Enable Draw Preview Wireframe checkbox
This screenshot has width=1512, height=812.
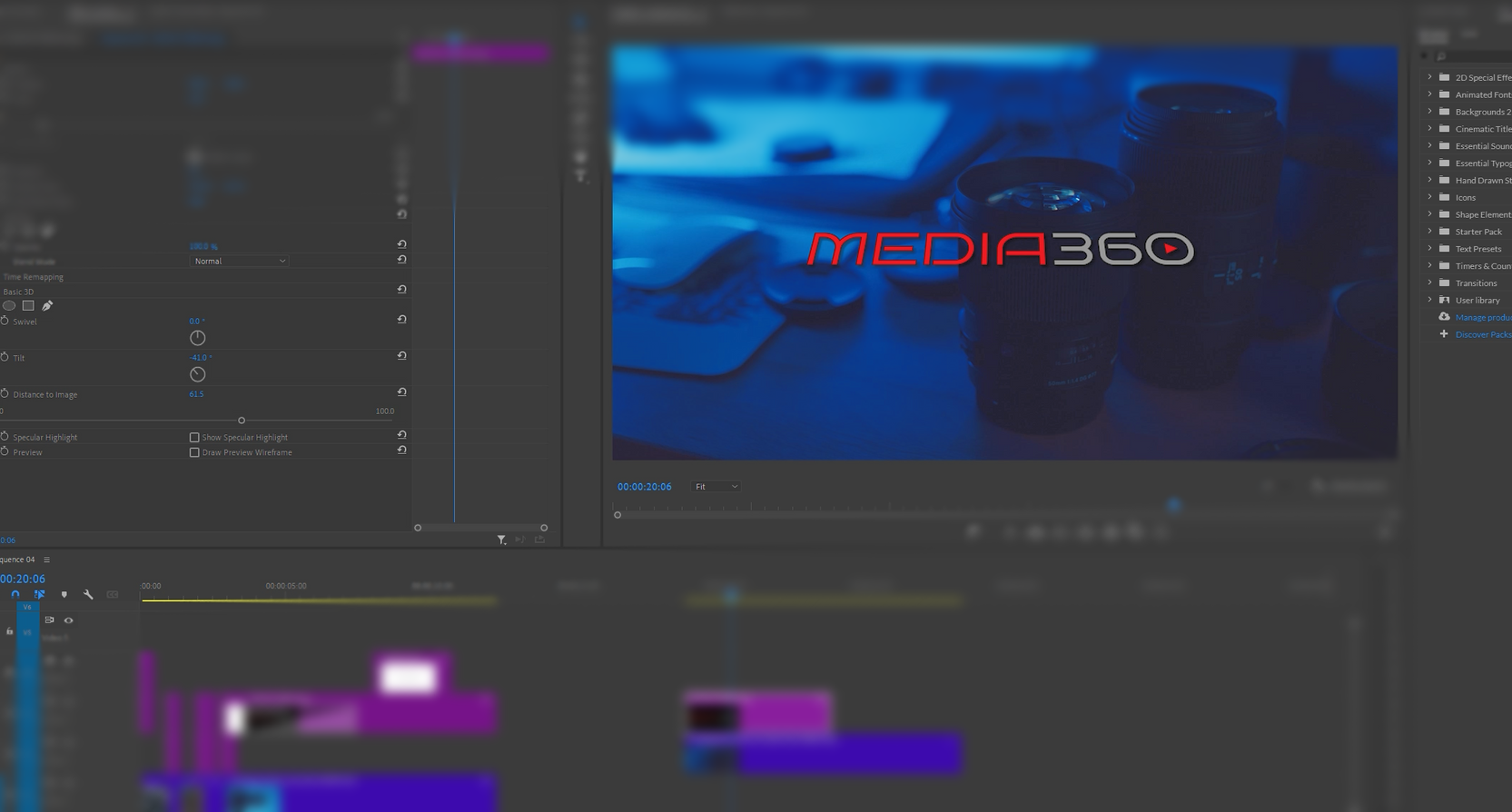click(194, 452)
